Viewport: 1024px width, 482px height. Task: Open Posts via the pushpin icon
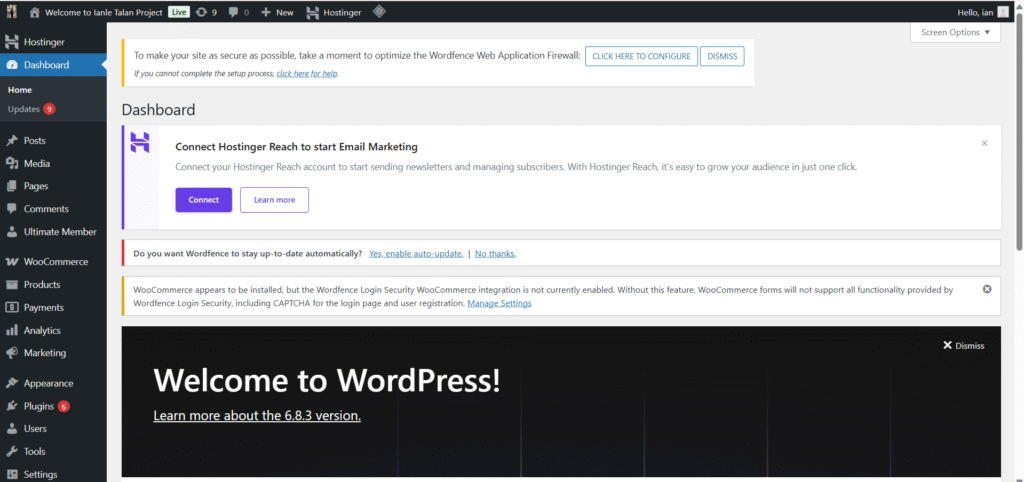12,140
